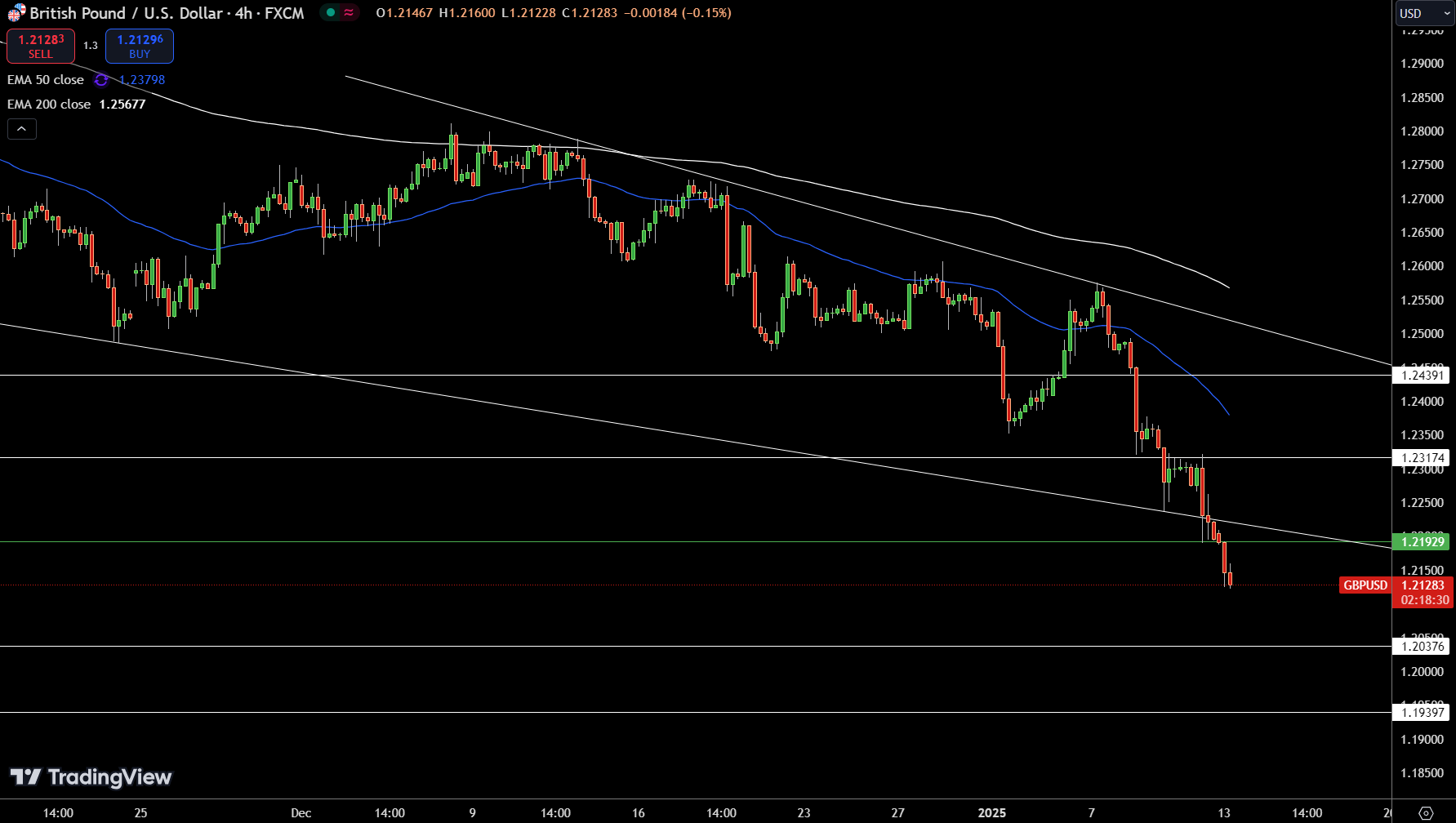This screenshot has width=1456, height=823.
Task: Click the 16 date label on time axis
Action: pos(639,813)
